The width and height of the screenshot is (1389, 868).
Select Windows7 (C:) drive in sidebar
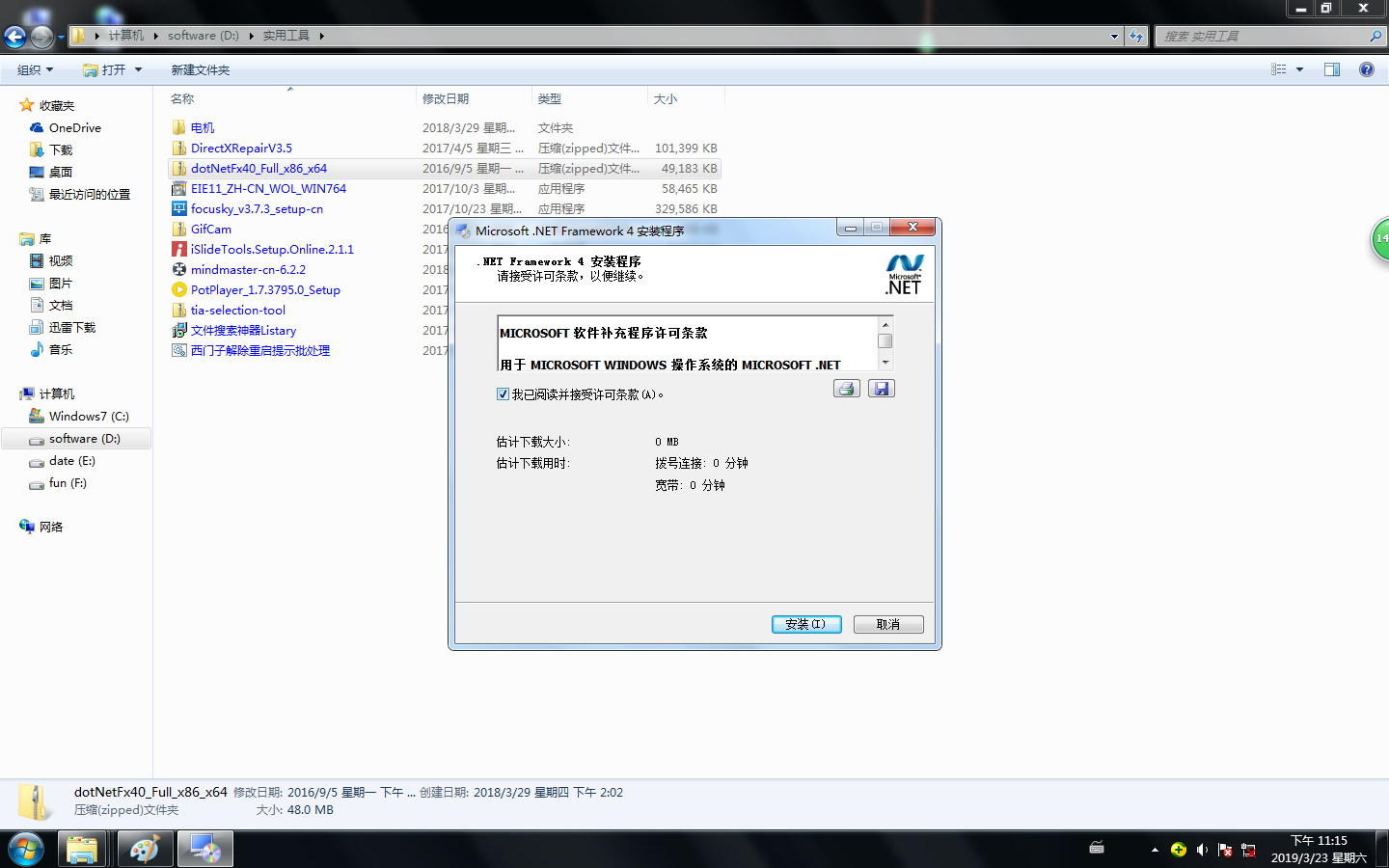point(88,417)
